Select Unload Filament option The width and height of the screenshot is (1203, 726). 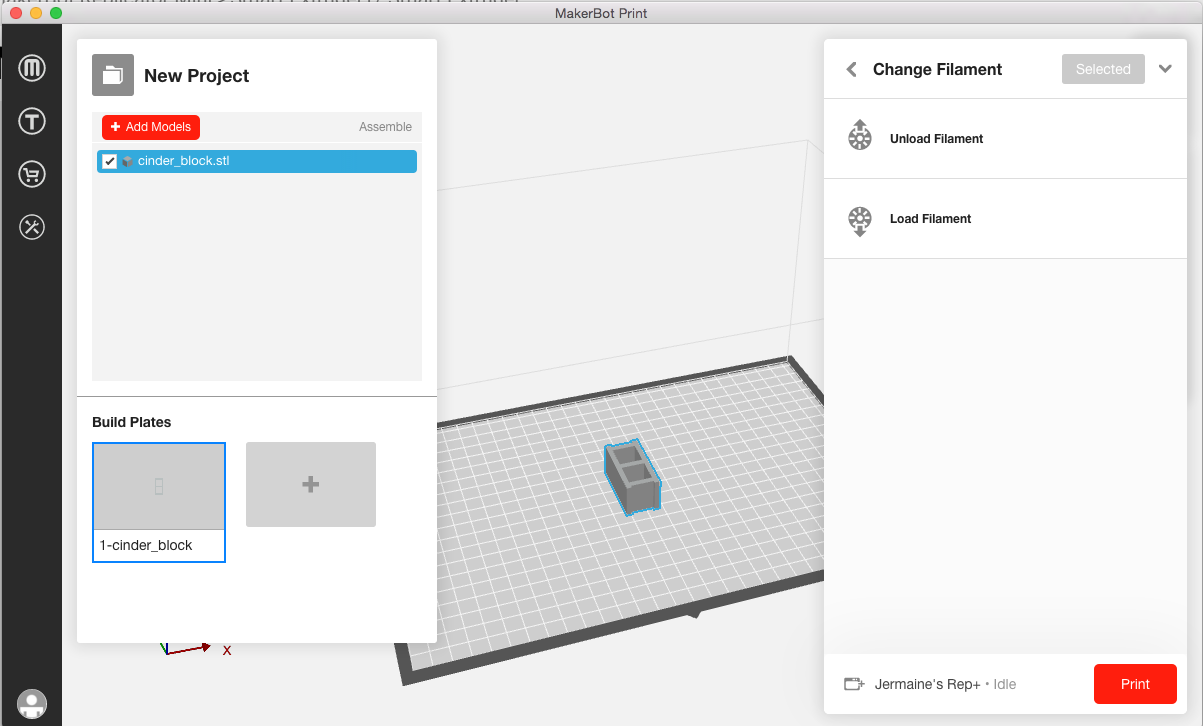1005,139
